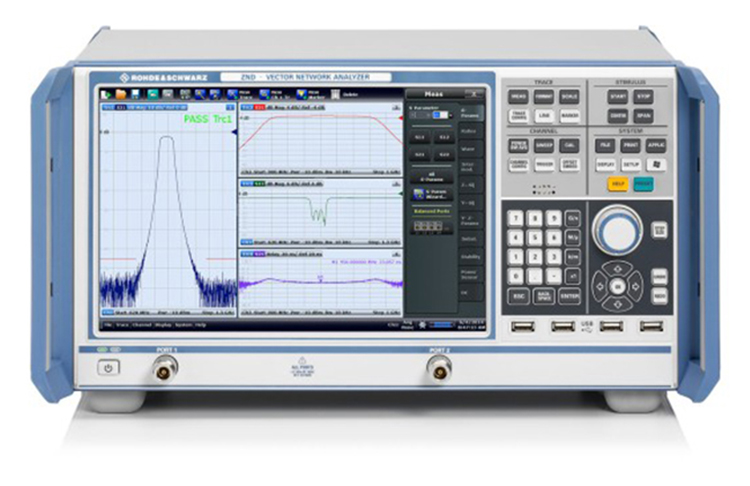Hit the MEAS hardkey
The image size is (750, 486).
518,97
